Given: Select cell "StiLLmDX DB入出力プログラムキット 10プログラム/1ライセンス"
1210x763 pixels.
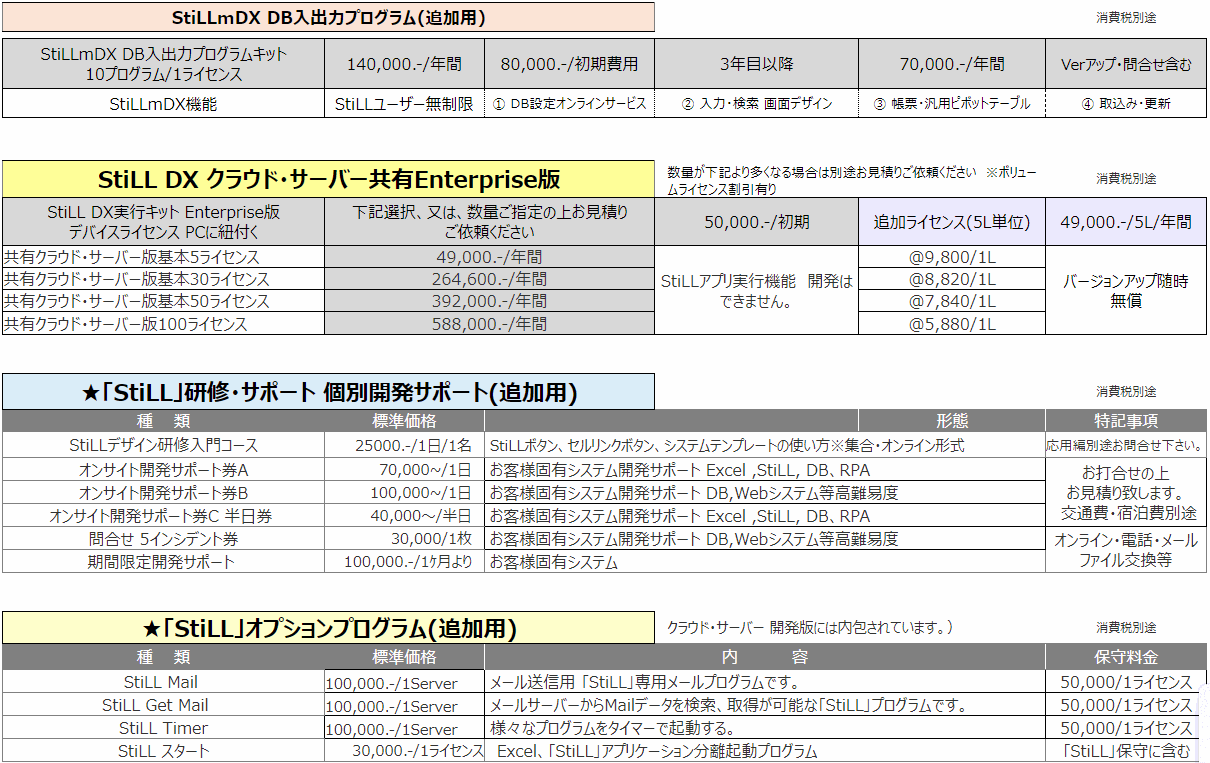Looking at the screenshot, I should (163, 64).
